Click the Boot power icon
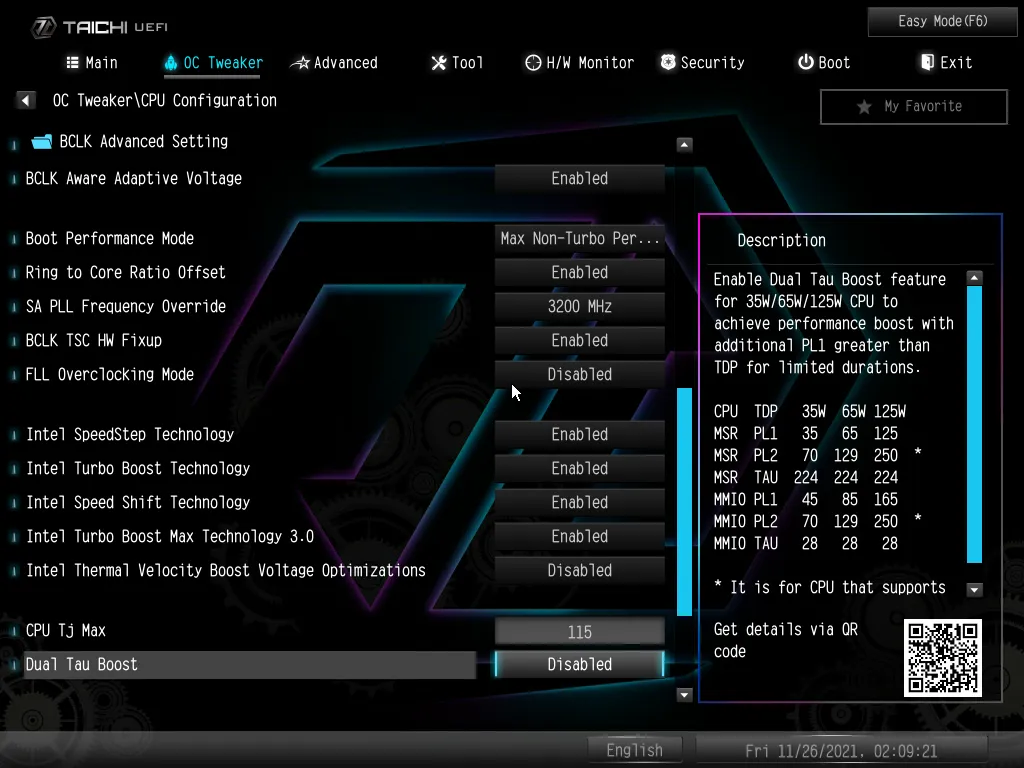Image resolution: width=1024 pixels, height=768 pixels. coord(806,63)
